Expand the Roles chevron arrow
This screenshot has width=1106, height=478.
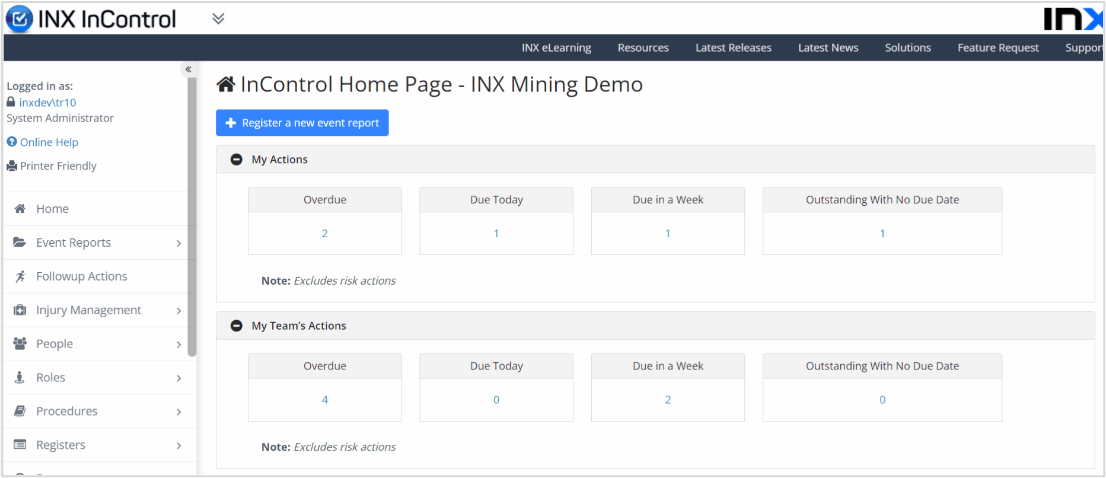178,379
